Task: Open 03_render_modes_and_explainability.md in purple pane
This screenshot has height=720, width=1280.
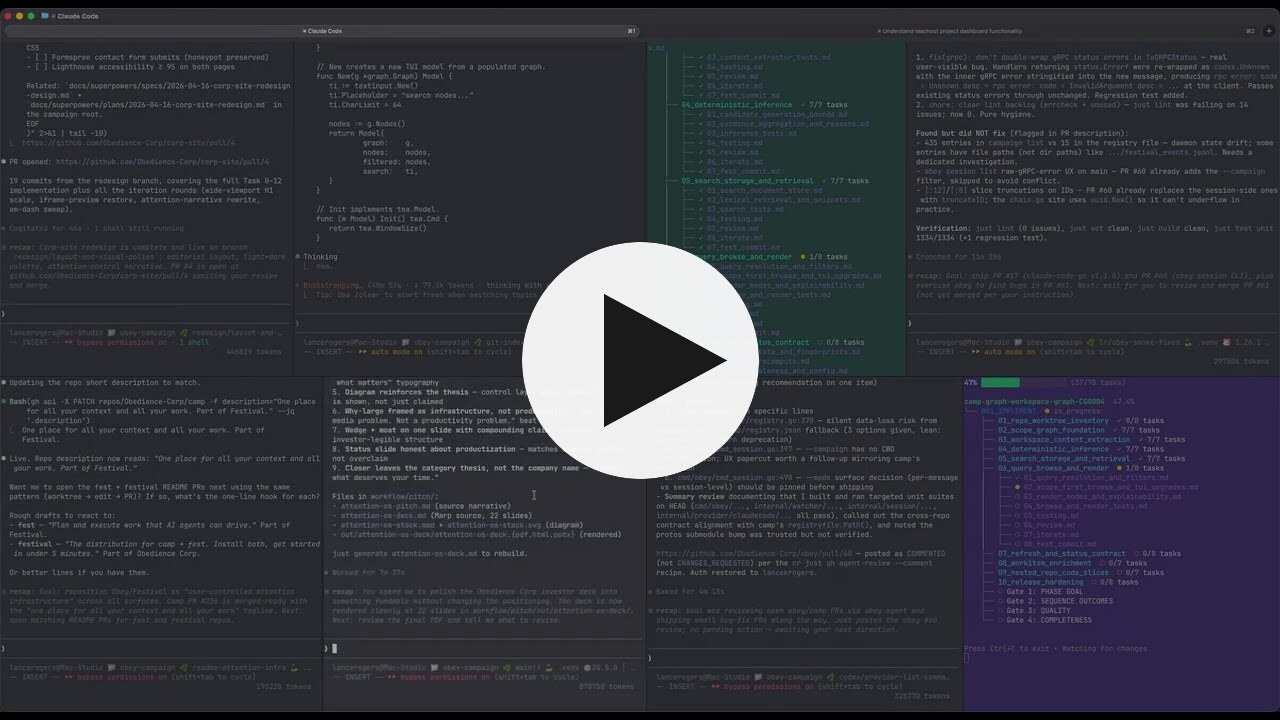Action: click(x=1100, y=496)
